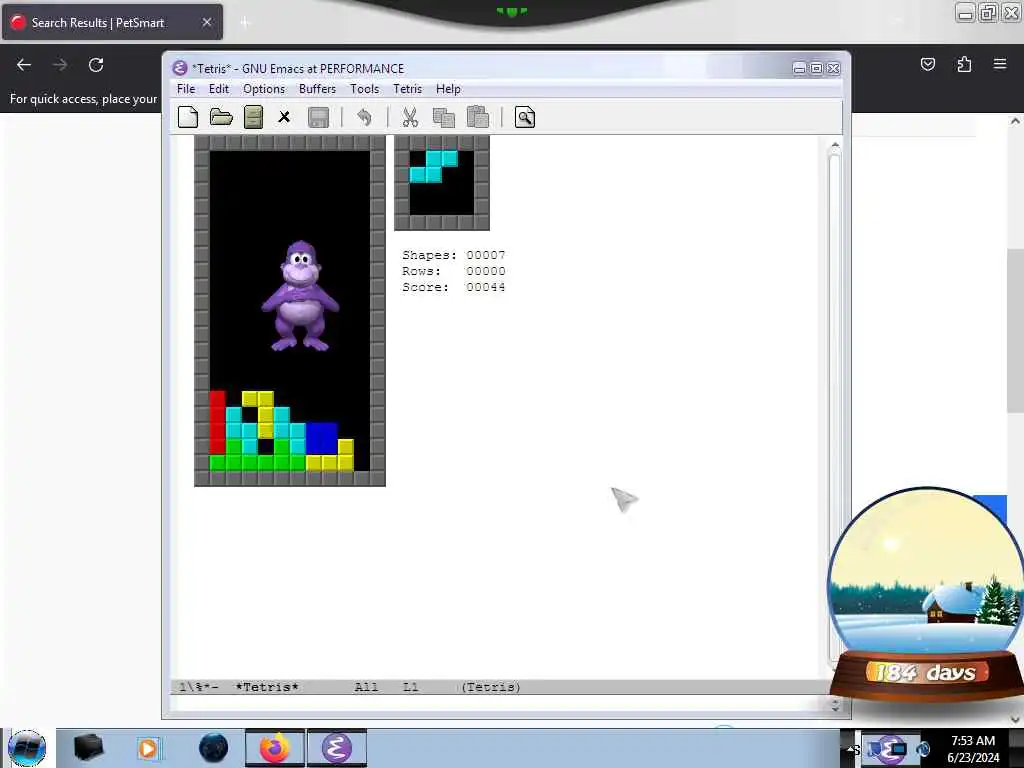
Task: Click the Search magnifier icon
Action: (524, 118)
